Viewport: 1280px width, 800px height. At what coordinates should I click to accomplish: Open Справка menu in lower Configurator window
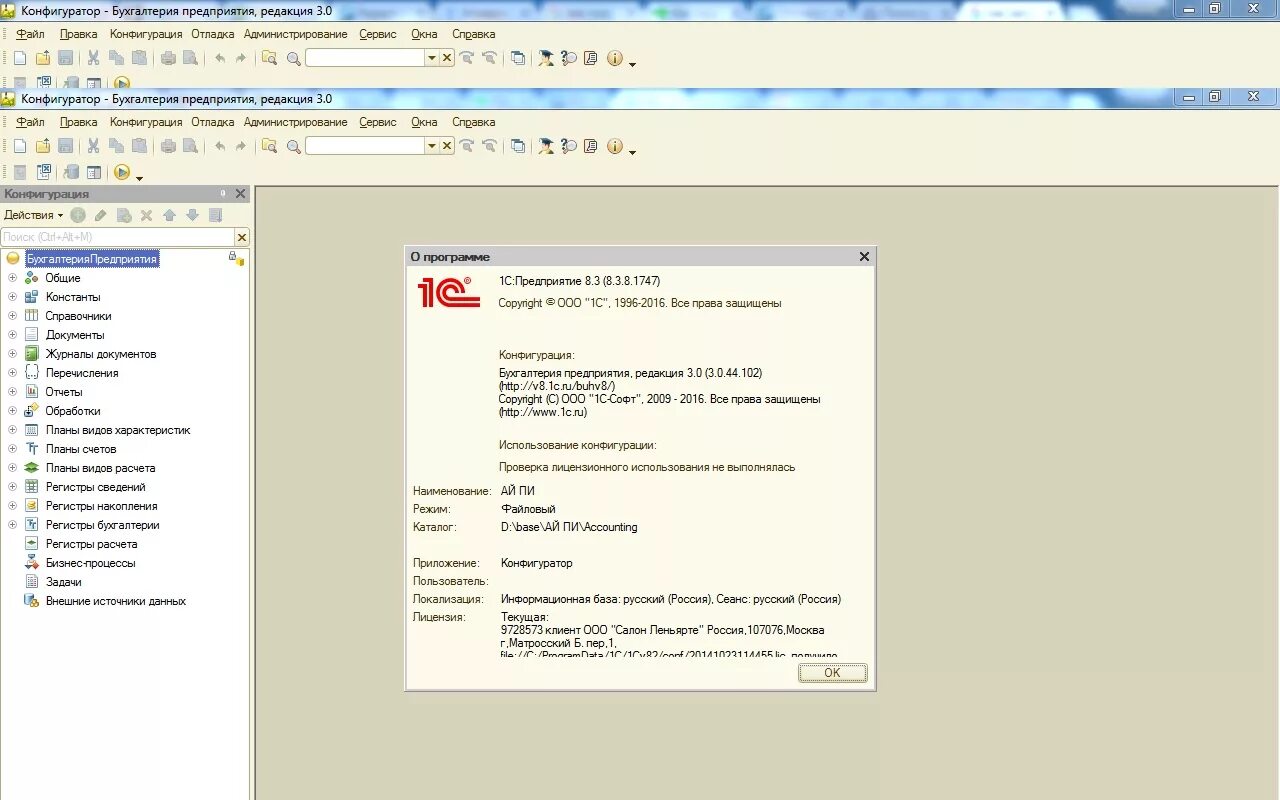point(474,122)
